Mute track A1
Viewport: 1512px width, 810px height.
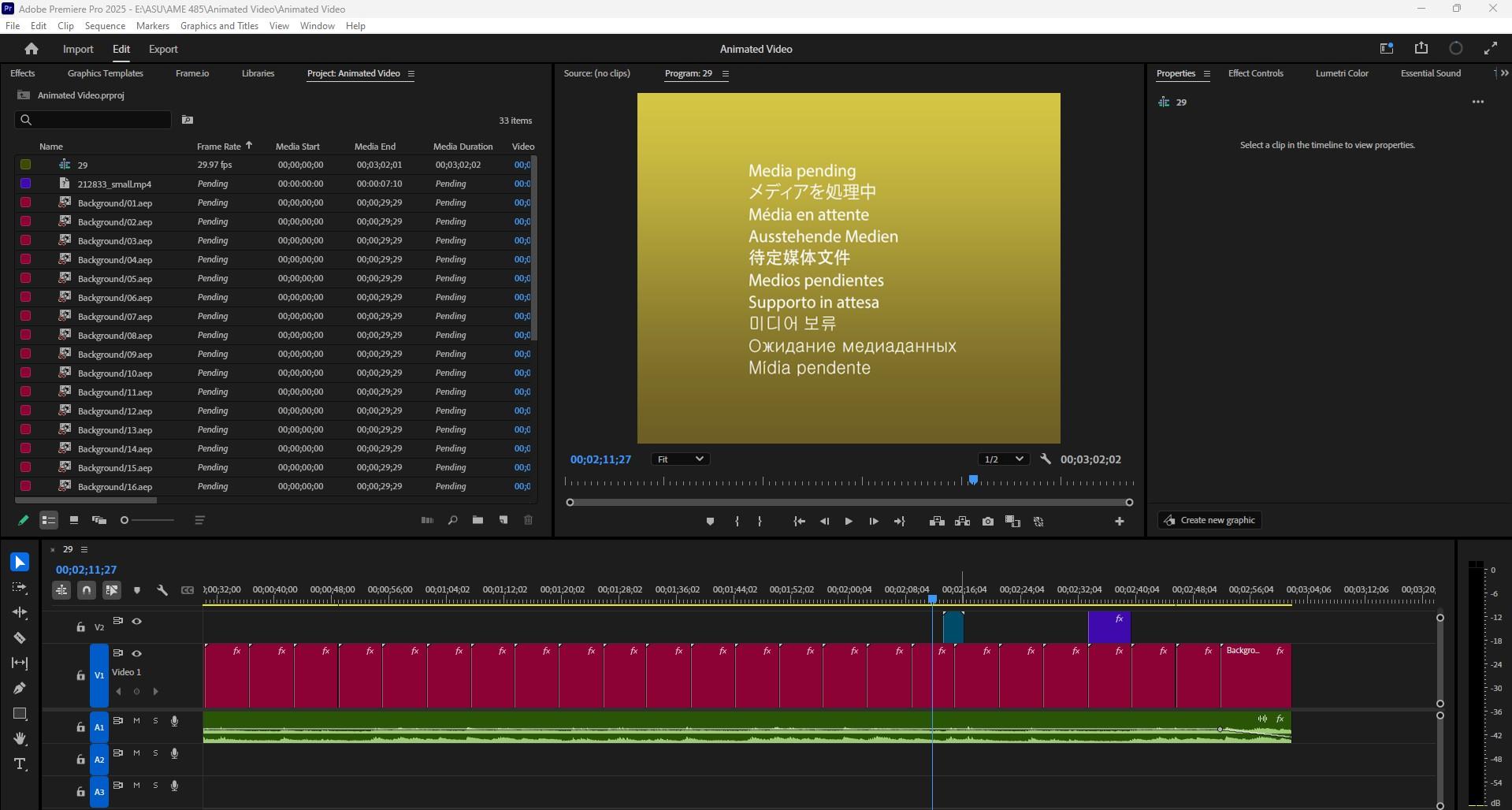pos(137,721)
